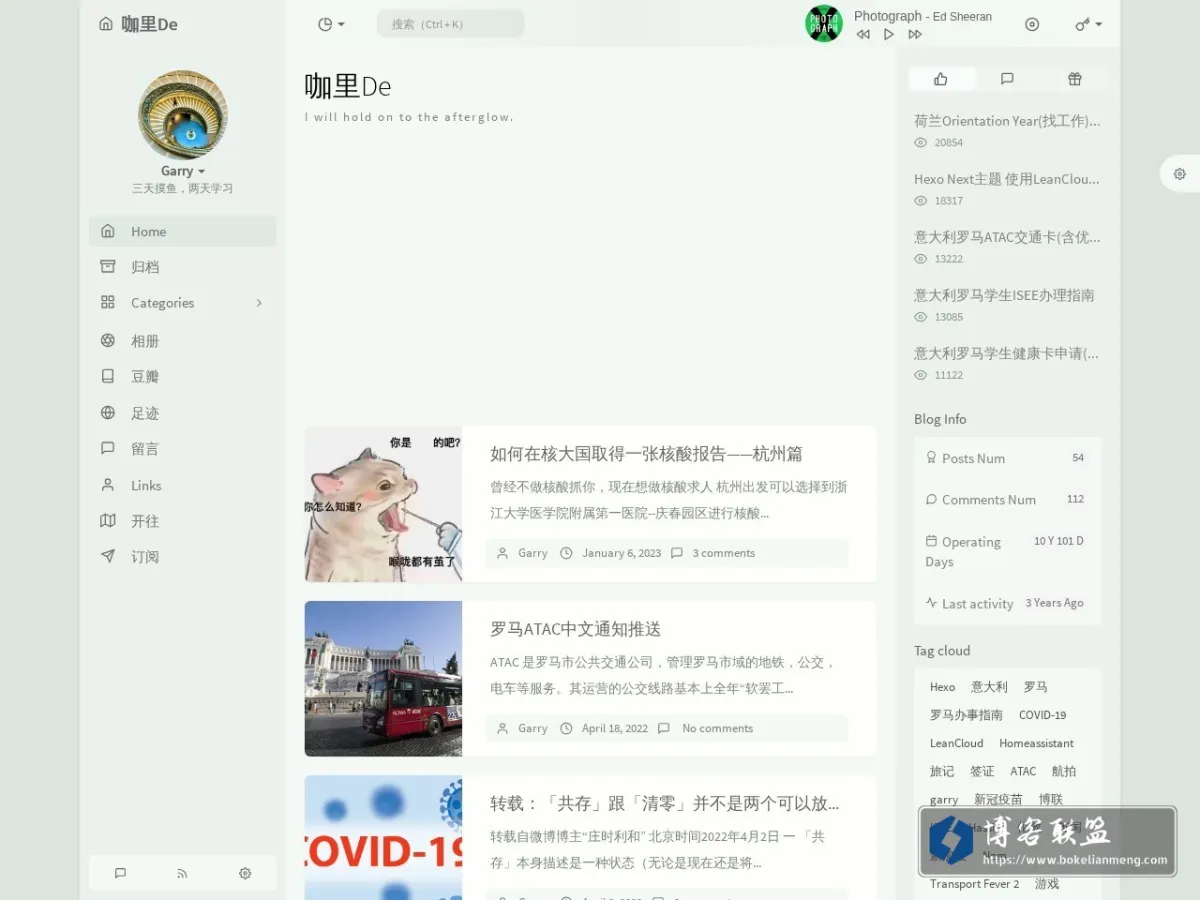Open article 如何在核大国取得一张核酸报告
The image size is (1200, 900).
[x=646, y=454]
